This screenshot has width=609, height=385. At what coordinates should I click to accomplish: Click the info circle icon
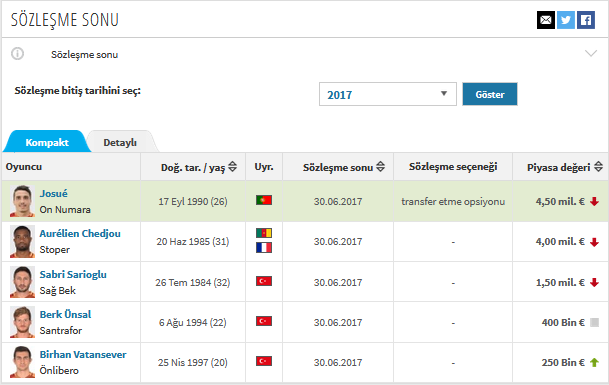(17, 54)
